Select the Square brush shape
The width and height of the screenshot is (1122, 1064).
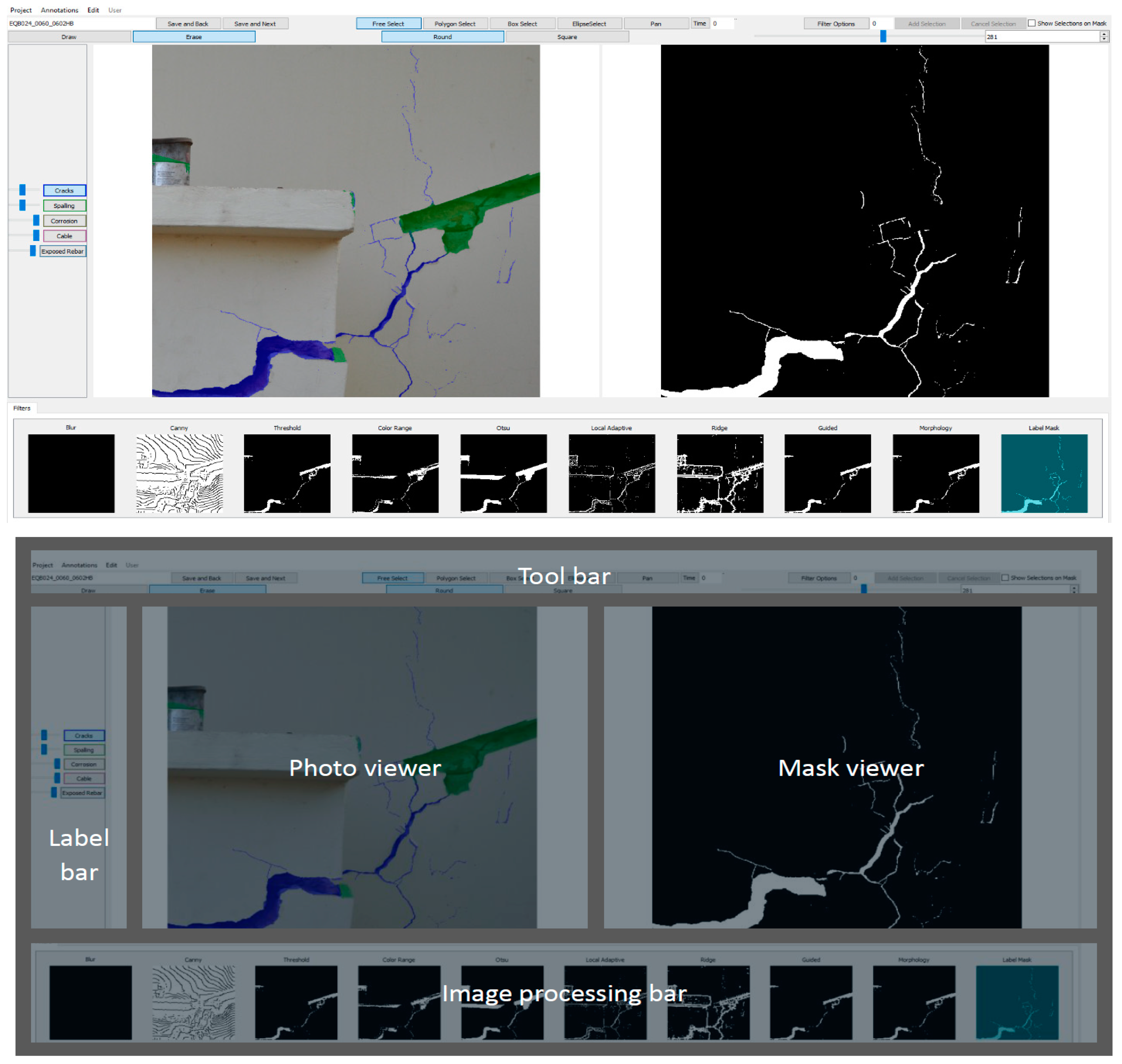(567, 37)
